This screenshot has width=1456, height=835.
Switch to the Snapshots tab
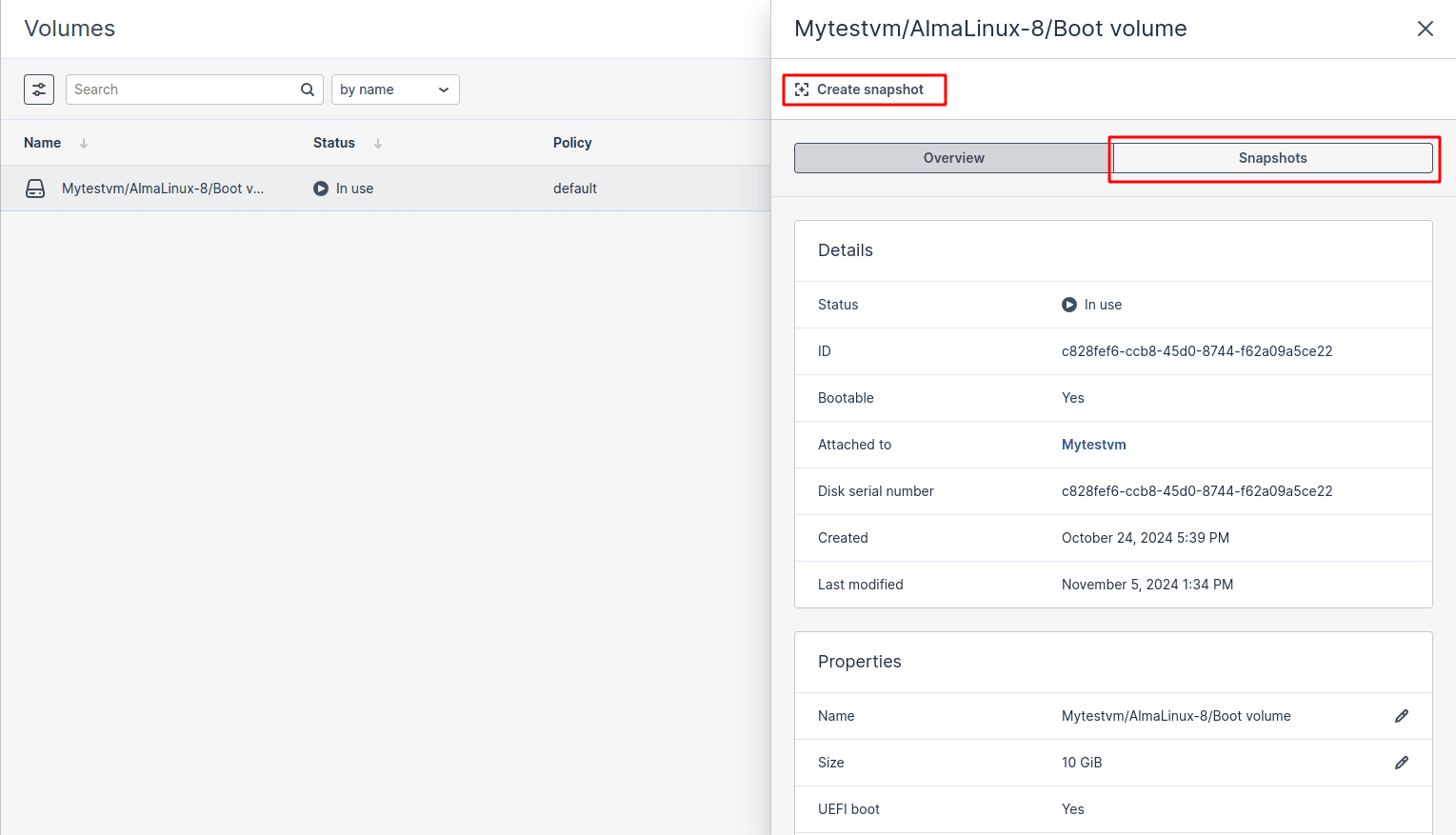(1272, 158)
